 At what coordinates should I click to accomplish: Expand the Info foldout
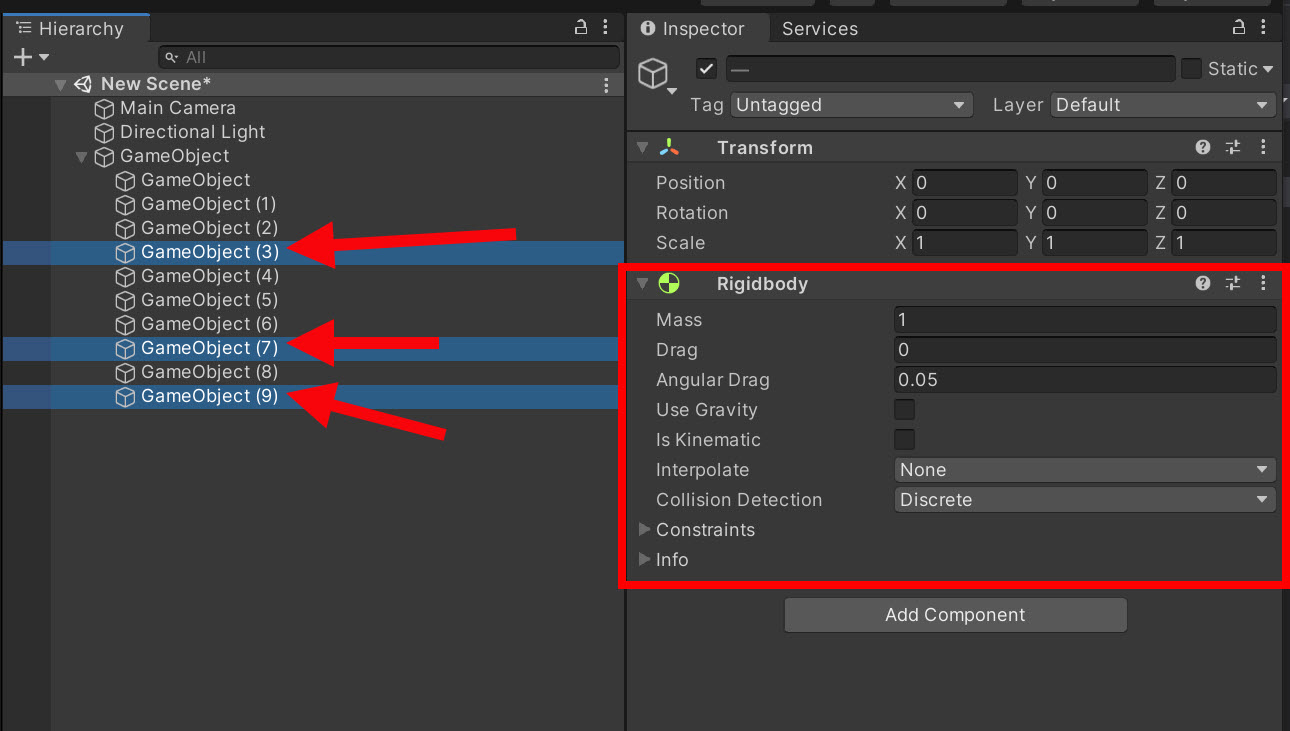[644, 559]
